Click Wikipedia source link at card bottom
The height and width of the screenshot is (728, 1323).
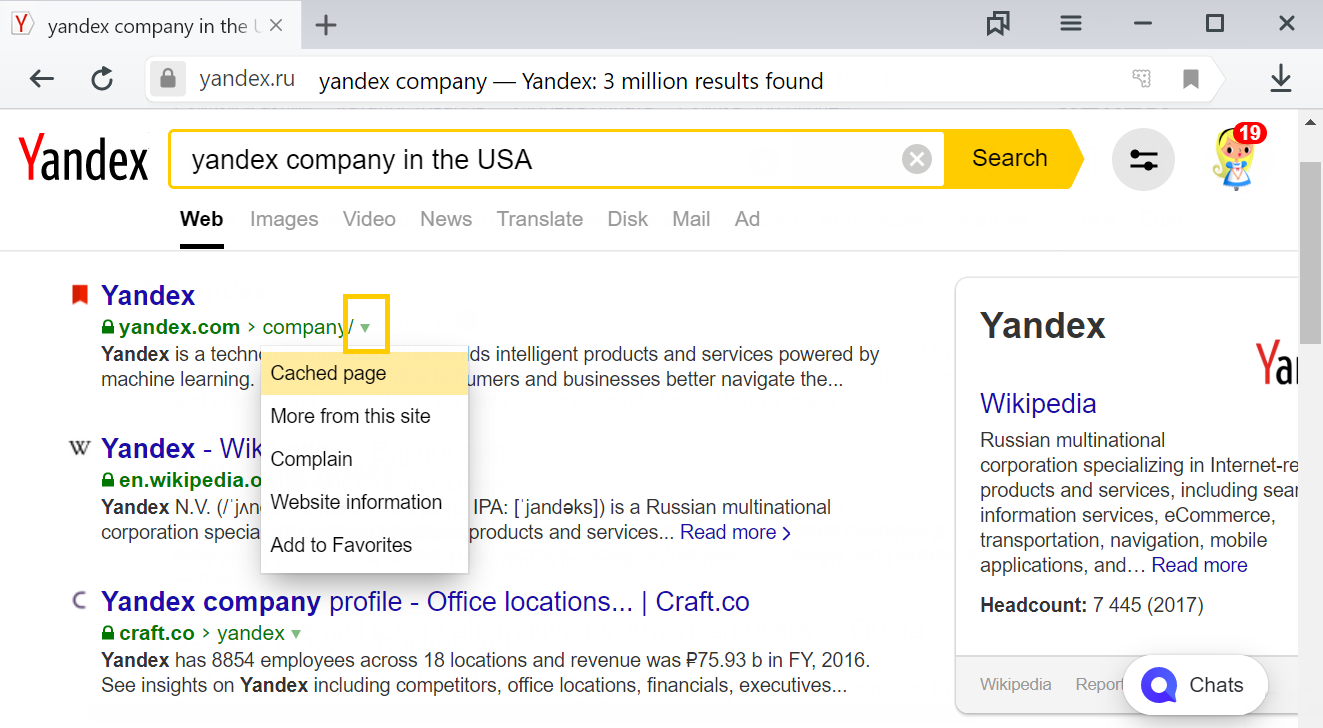pos(1015,684)
